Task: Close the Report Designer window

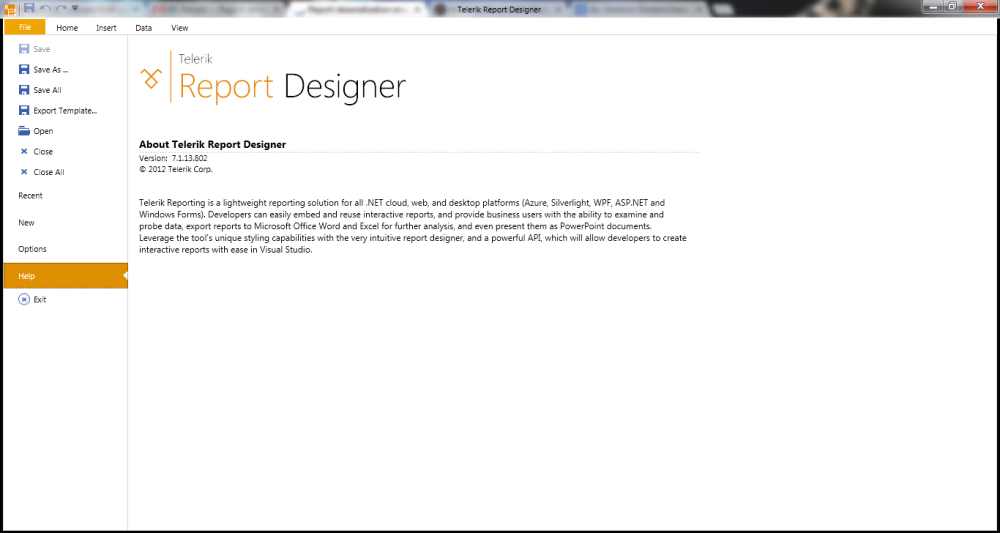Action: pos(981,6)
